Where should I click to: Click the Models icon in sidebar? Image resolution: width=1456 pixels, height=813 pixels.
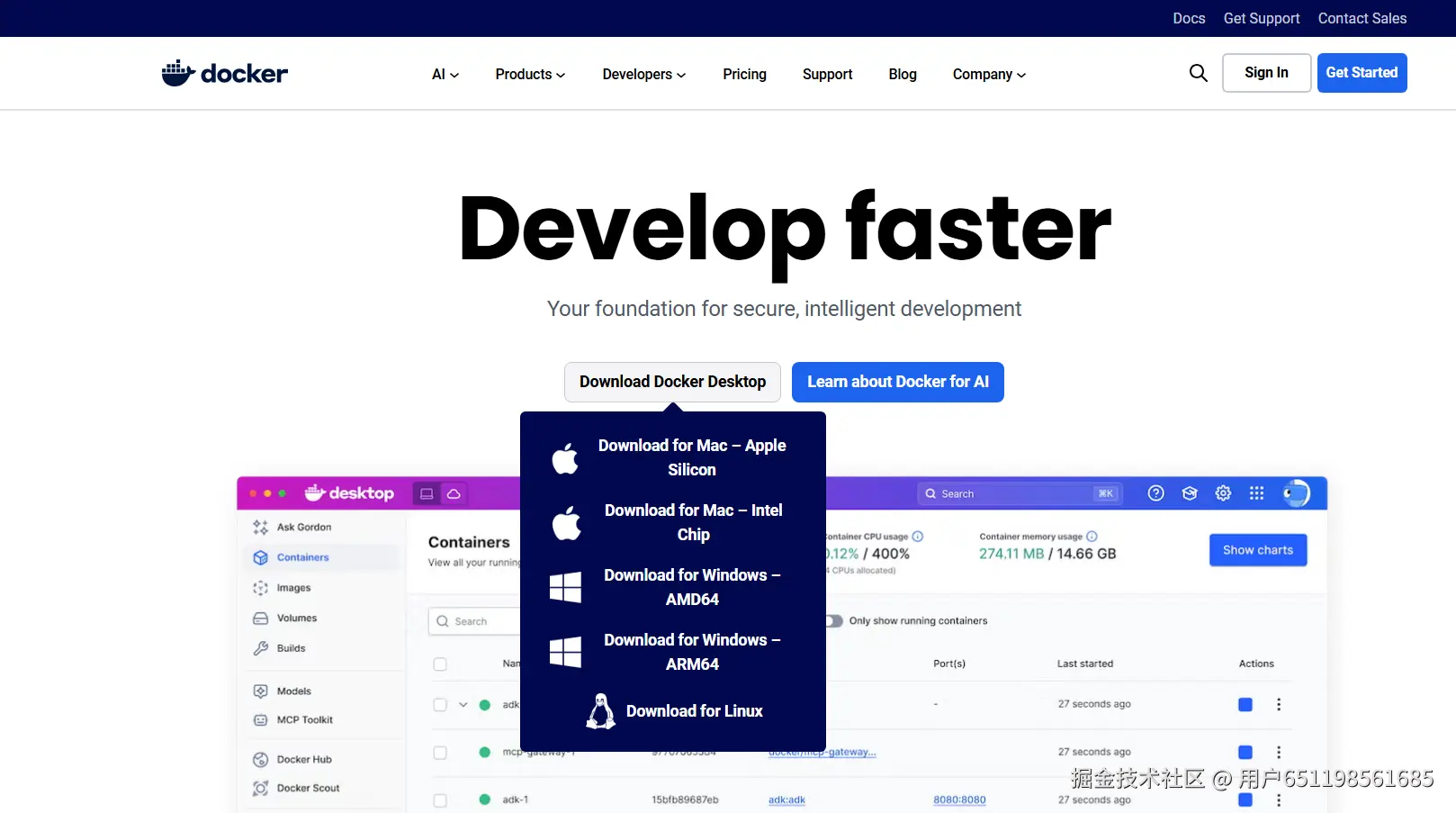(x=260, y=691)
